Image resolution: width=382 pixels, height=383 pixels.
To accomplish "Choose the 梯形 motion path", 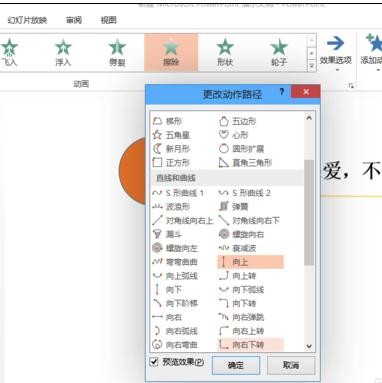I will (167, 121).
